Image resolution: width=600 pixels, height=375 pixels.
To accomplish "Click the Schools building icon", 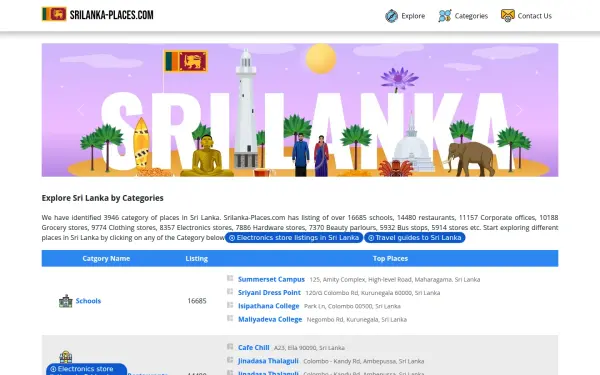I will [66, 301].
